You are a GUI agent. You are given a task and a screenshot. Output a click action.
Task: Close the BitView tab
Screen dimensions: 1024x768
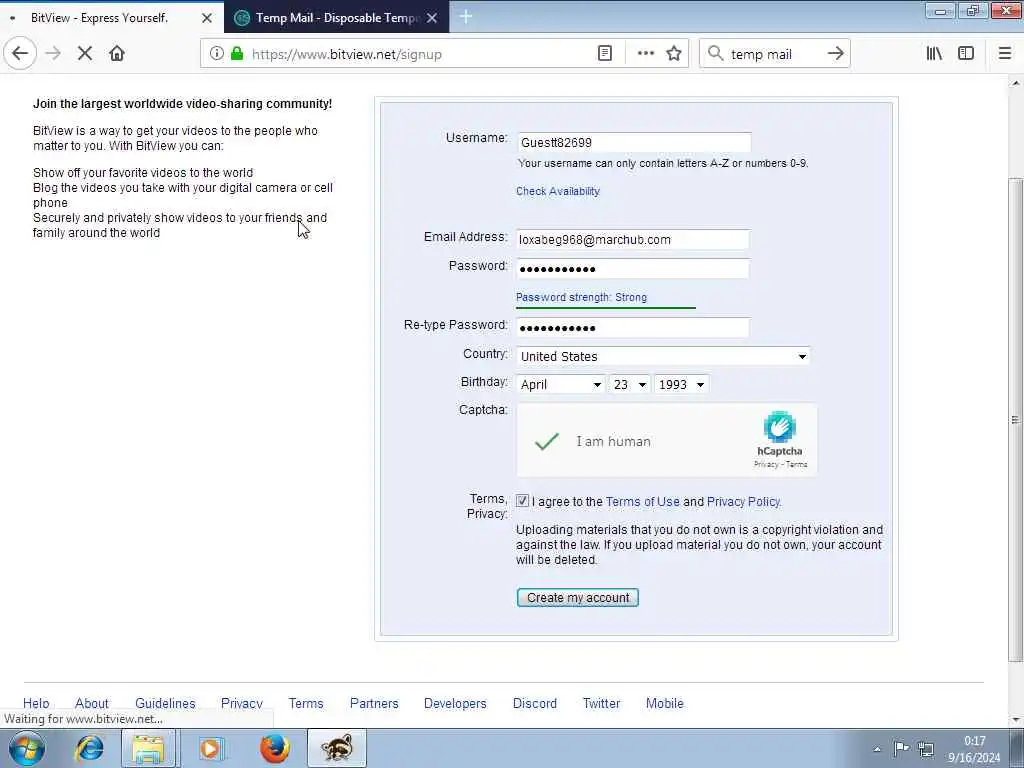point(207,18)
